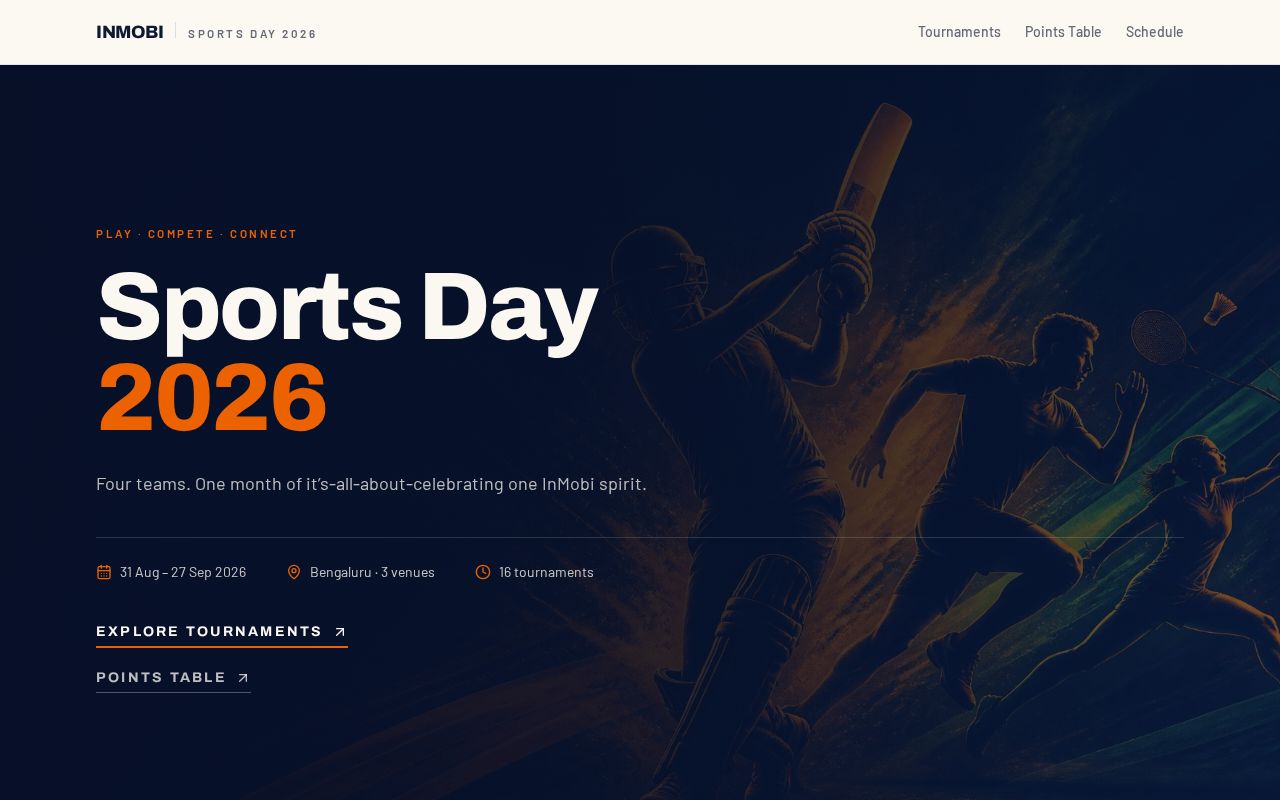This screenshot has width=1280, height=800.
Task: Click the location pin icon beside Bengaluru
Action: click(294, 572)
